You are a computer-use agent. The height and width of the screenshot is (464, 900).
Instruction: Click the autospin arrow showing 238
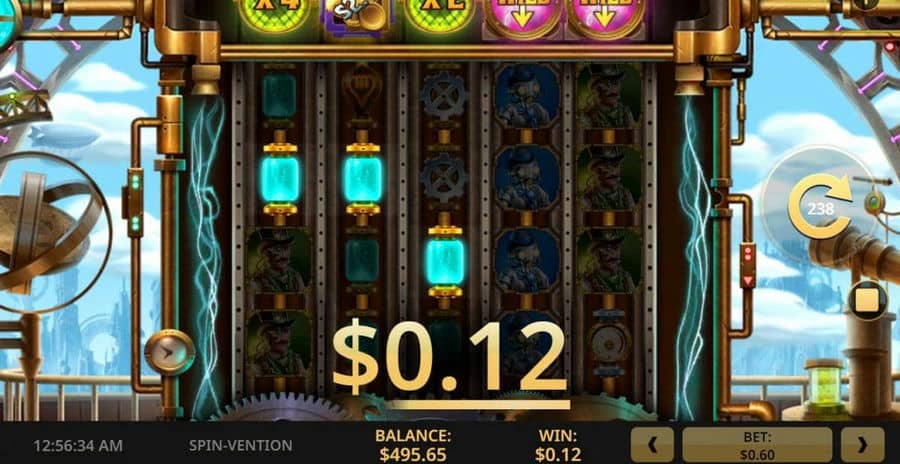(x=820, y=207)
